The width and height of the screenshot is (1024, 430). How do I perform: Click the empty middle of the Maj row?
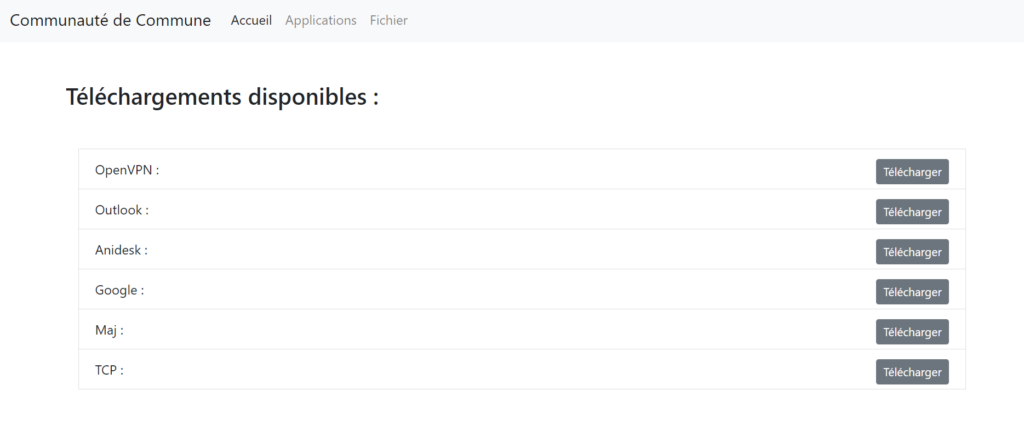pos(500,330)
